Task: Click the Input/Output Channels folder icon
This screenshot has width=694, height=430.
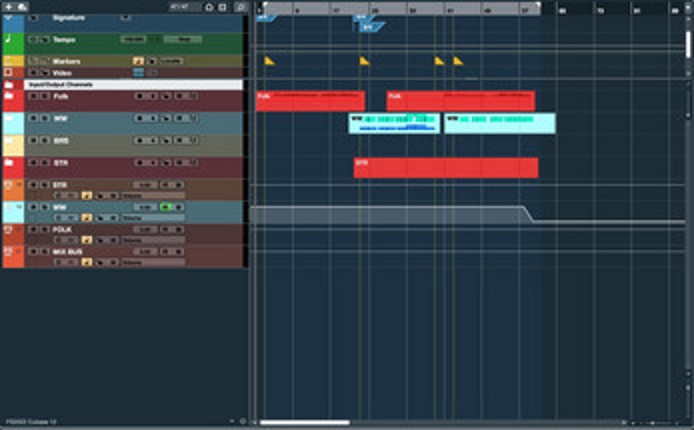Action: click(9, 84)
